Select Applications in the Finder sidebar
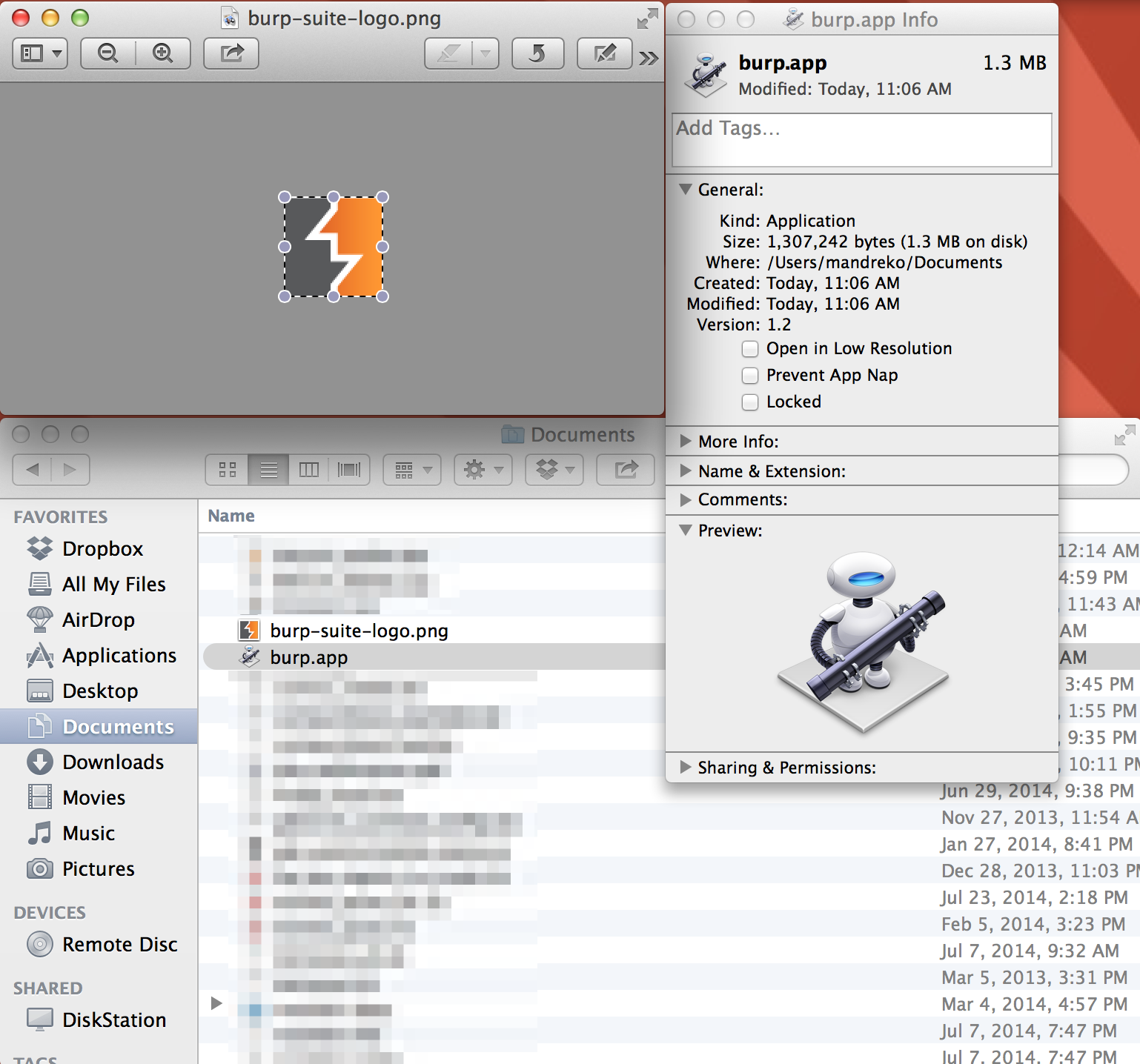 (x=119, y=656)
